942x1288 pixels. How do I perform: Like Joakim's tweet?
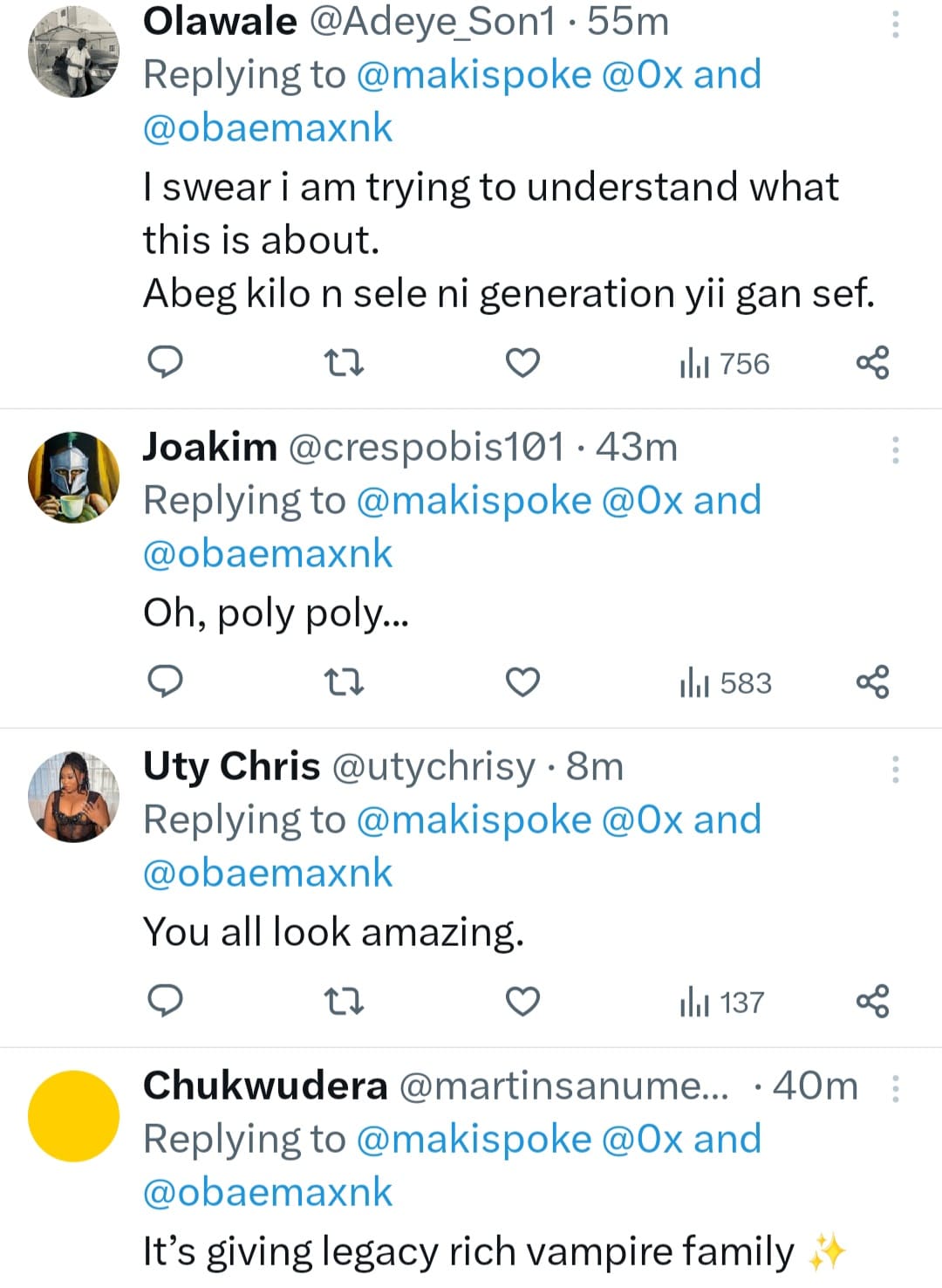[522, 682]
